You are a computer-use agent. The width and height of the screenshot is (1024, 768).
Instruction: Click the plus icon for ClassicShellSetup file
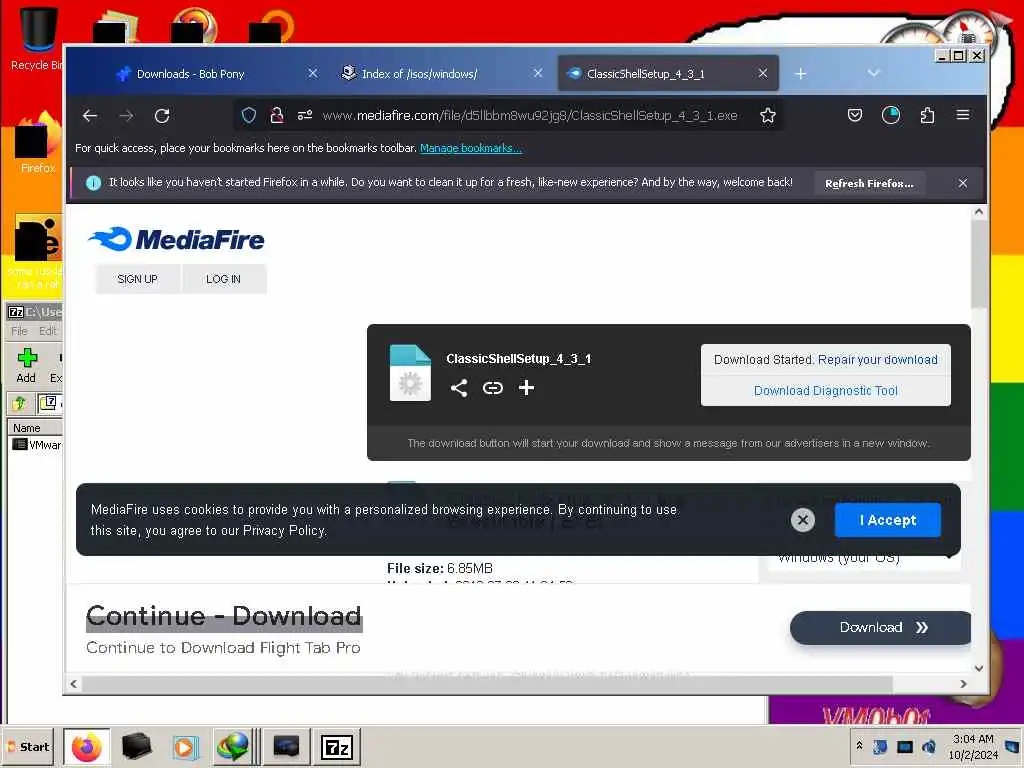(x=526, y=388)
